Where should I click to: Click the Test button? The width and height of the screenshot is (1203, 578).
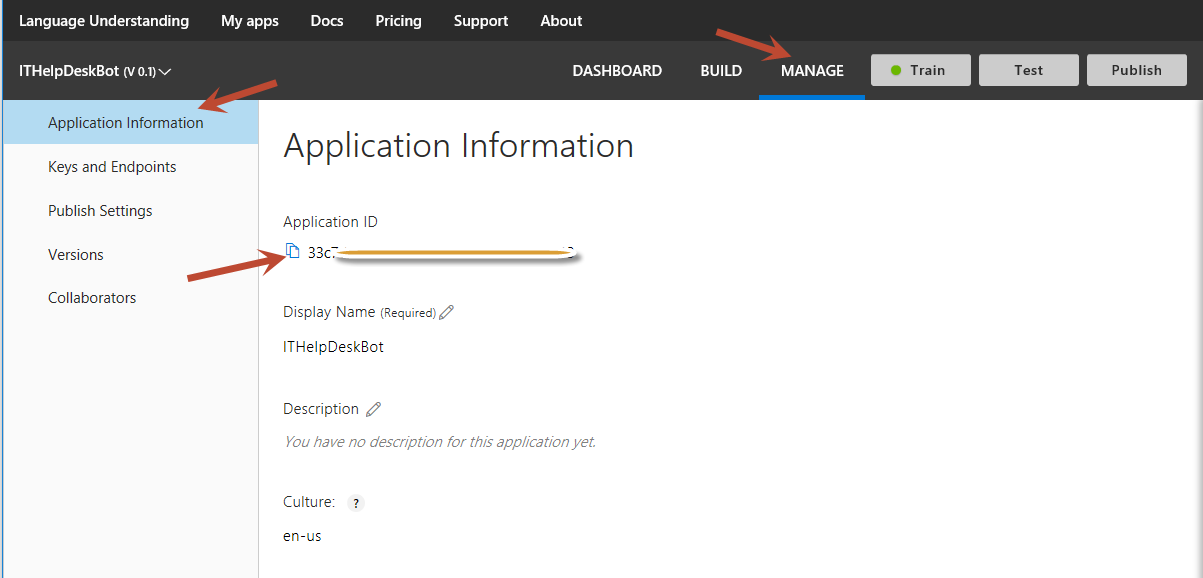pyautogui.click(x=1029, y=70)
